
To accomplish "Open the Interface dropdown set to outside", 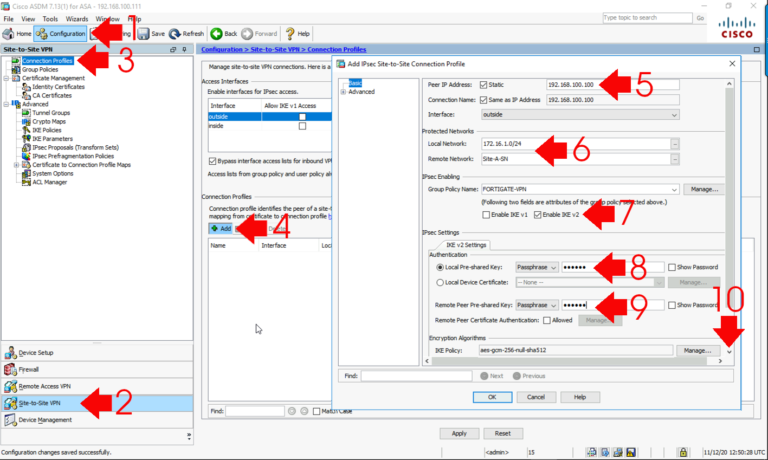I will 580,115.
